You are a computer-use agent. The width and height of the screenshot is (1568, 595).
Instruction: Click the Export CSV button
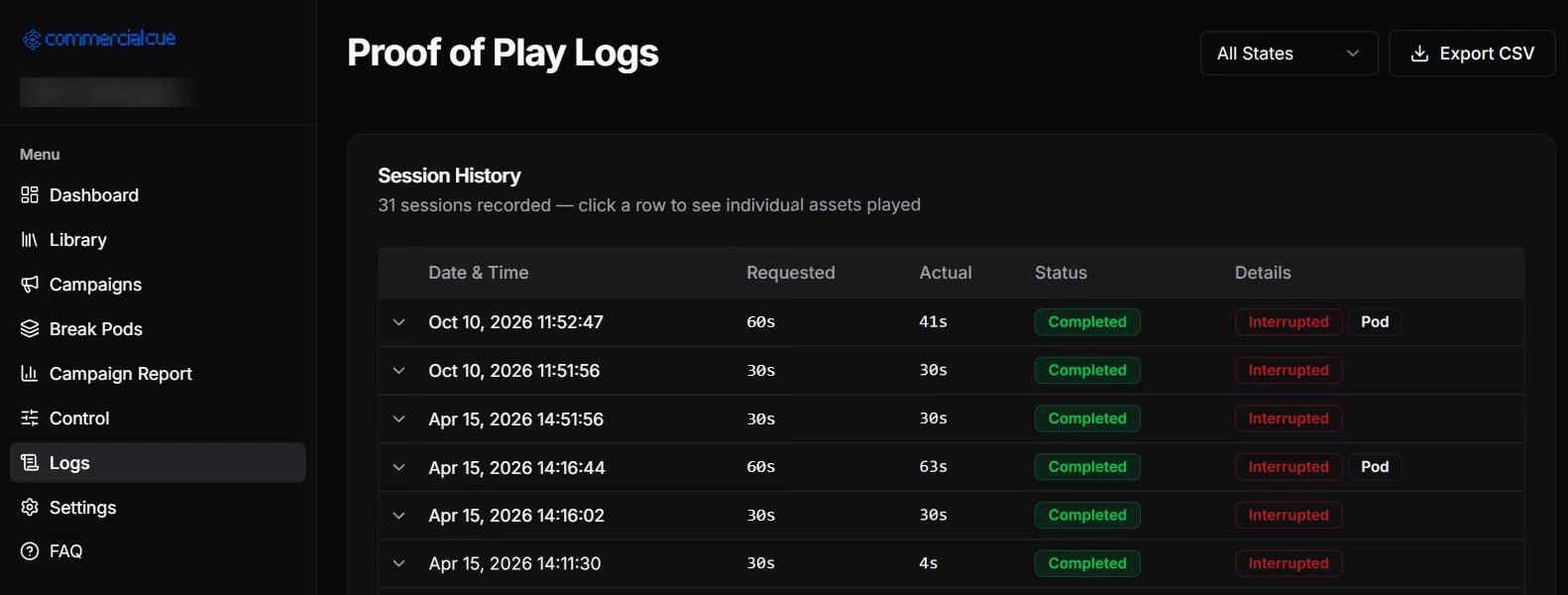pos(1472,54)
